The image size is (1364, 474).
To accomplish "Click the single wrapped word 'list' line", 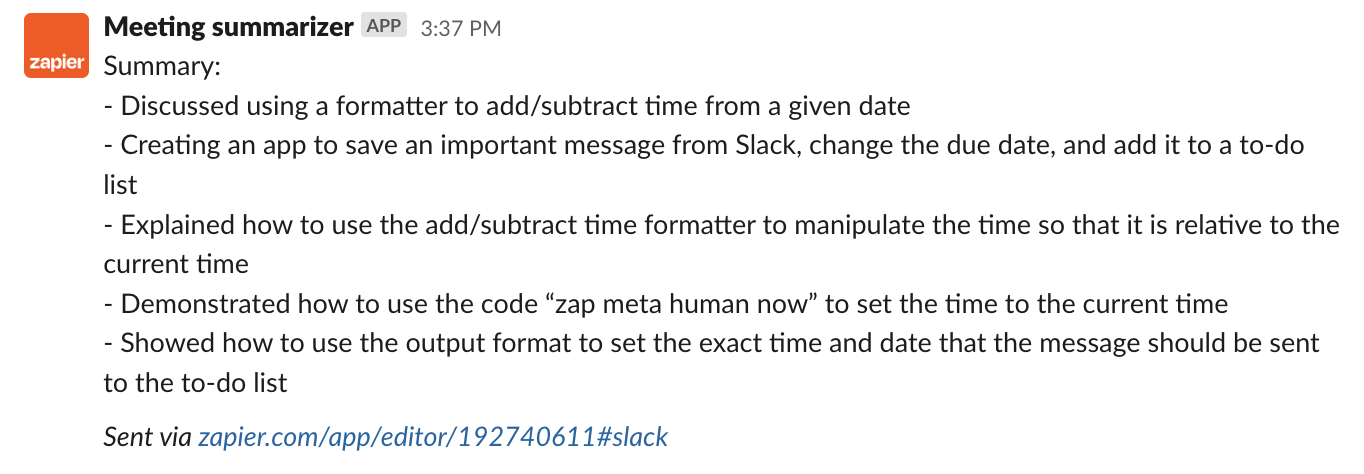I will (121, 185).
